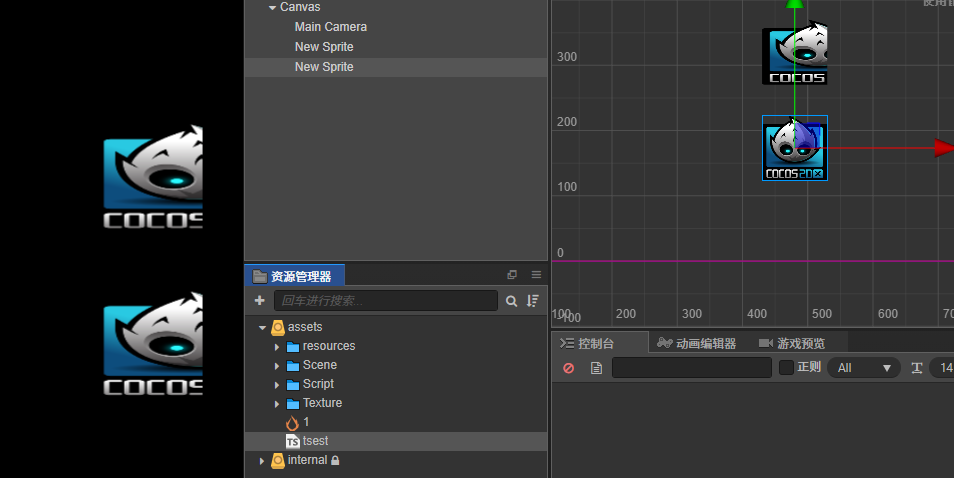This screenshot has height=478, width=954.
Task: Pop out the assets panel window icon
Action: click(x=512, y=275)
